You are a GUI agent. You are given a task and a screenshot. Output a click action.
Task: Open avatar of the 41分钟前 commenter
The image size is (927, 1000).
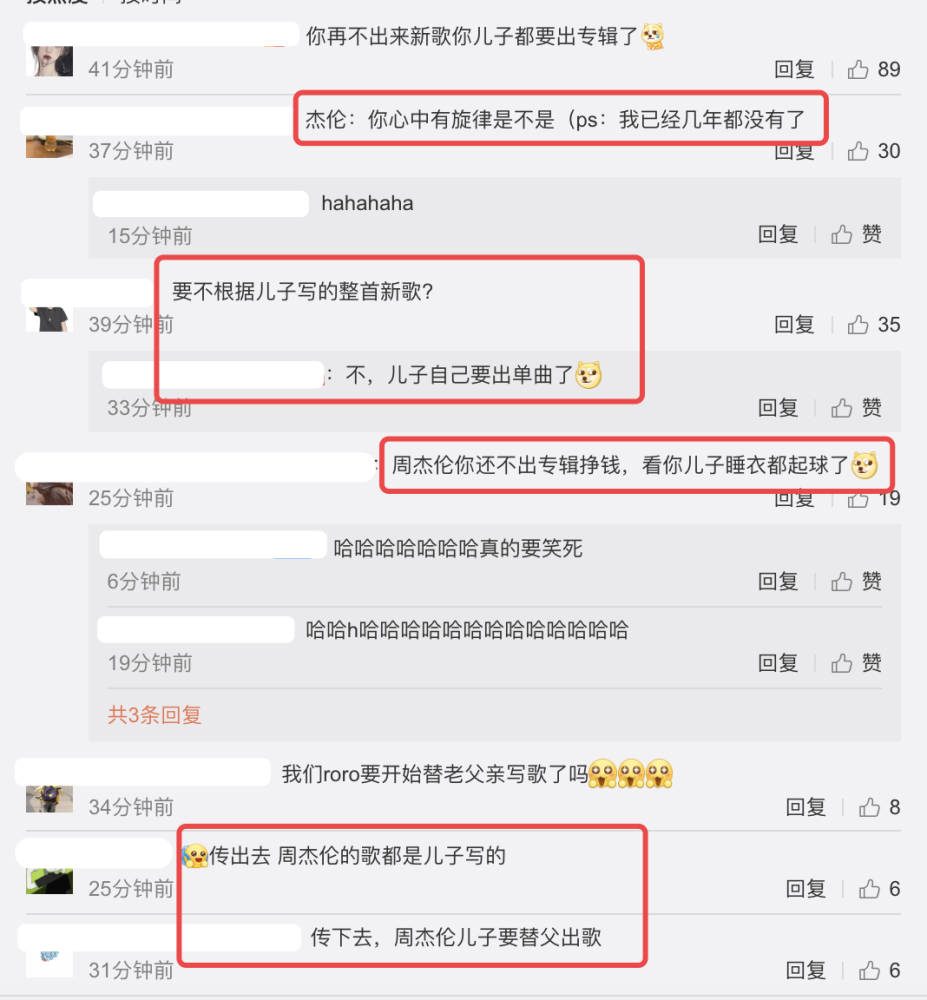(x=50, y=61)
